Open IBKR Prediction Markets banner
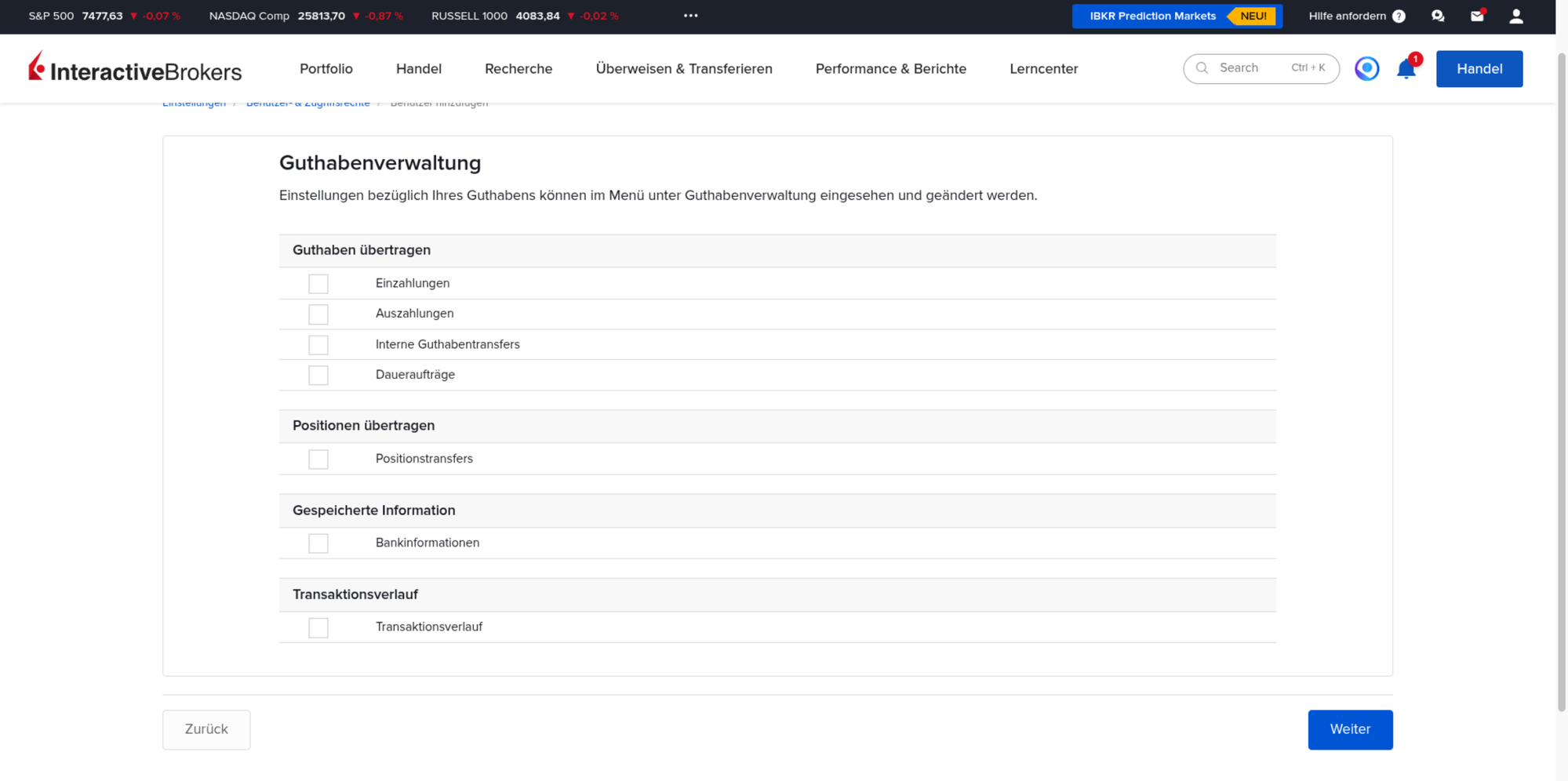The height and width of the screenshot is (781, 1568). tap(1177, 16)
